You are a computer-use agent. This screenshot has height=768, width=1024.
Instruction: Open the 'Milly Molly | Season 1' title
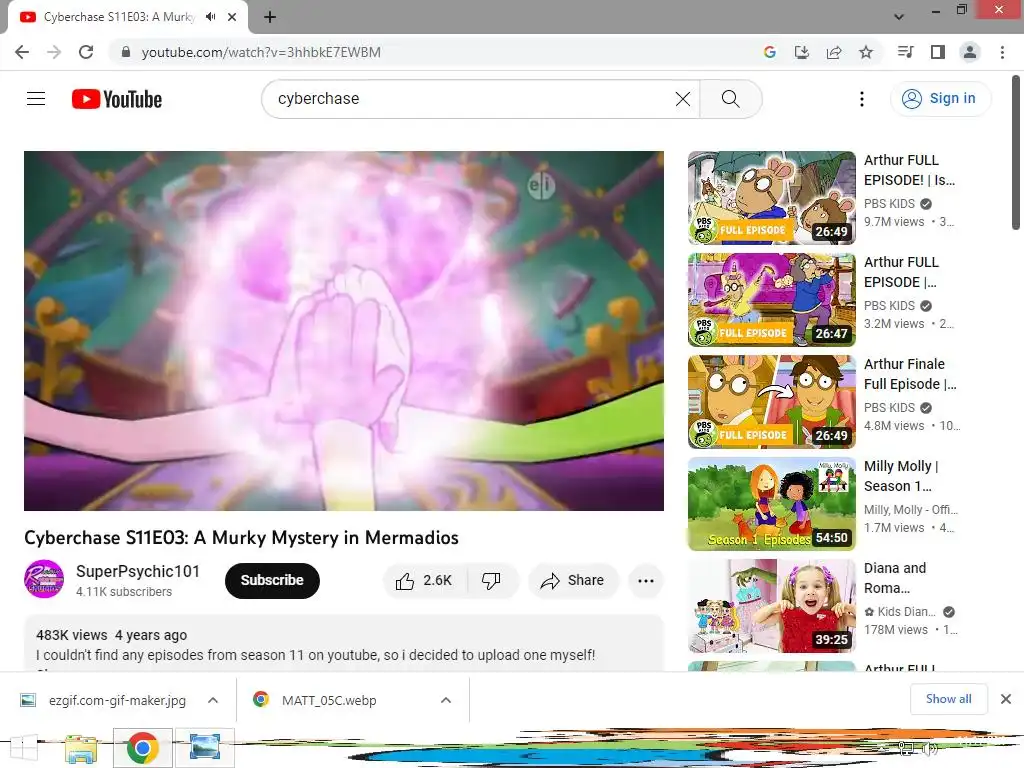click(x=901, y=476)
